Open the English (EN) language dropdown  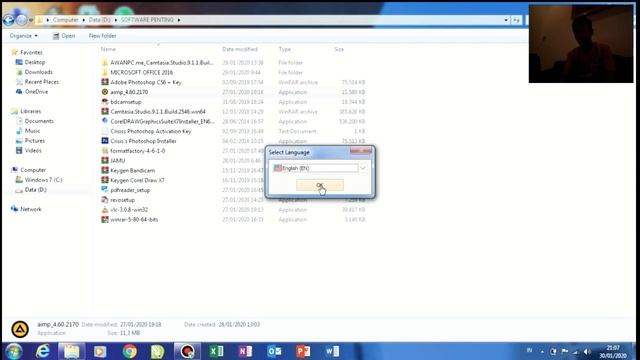tap(362, 168)
